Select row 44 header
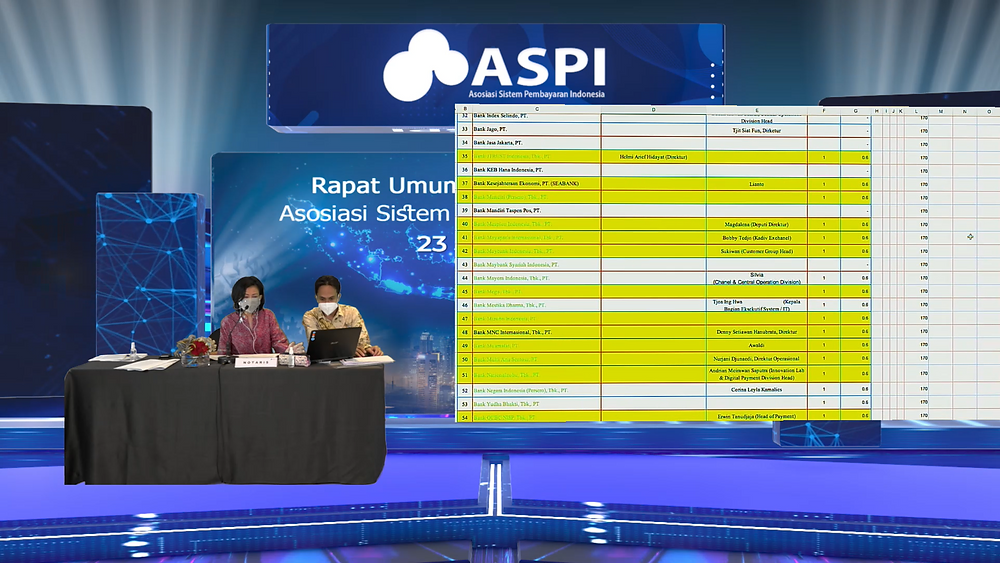The image size is (1000, 563). 464,278
